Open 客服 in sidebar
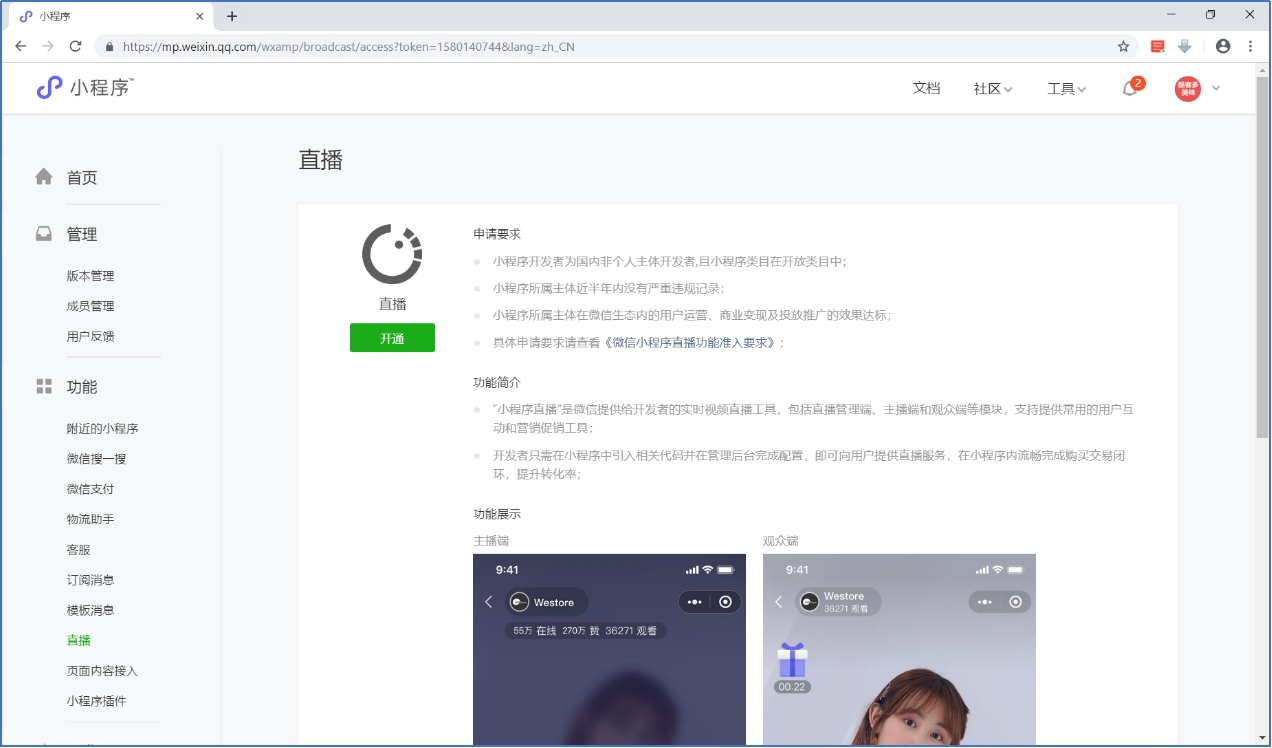The height and width of the screenshot is (748, 1272). tap(79, 550)
